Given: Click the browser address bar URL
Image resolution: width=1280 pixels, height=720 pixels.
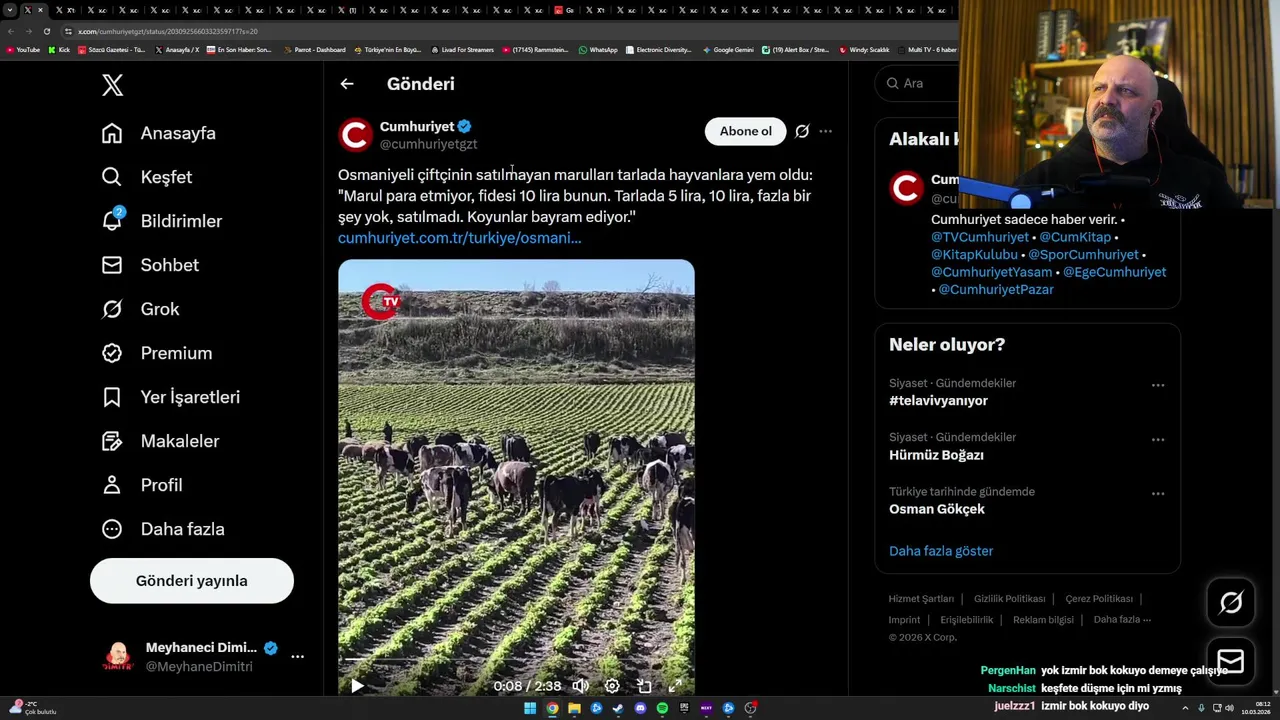Looking at the screenshot, I should (168, 31).
